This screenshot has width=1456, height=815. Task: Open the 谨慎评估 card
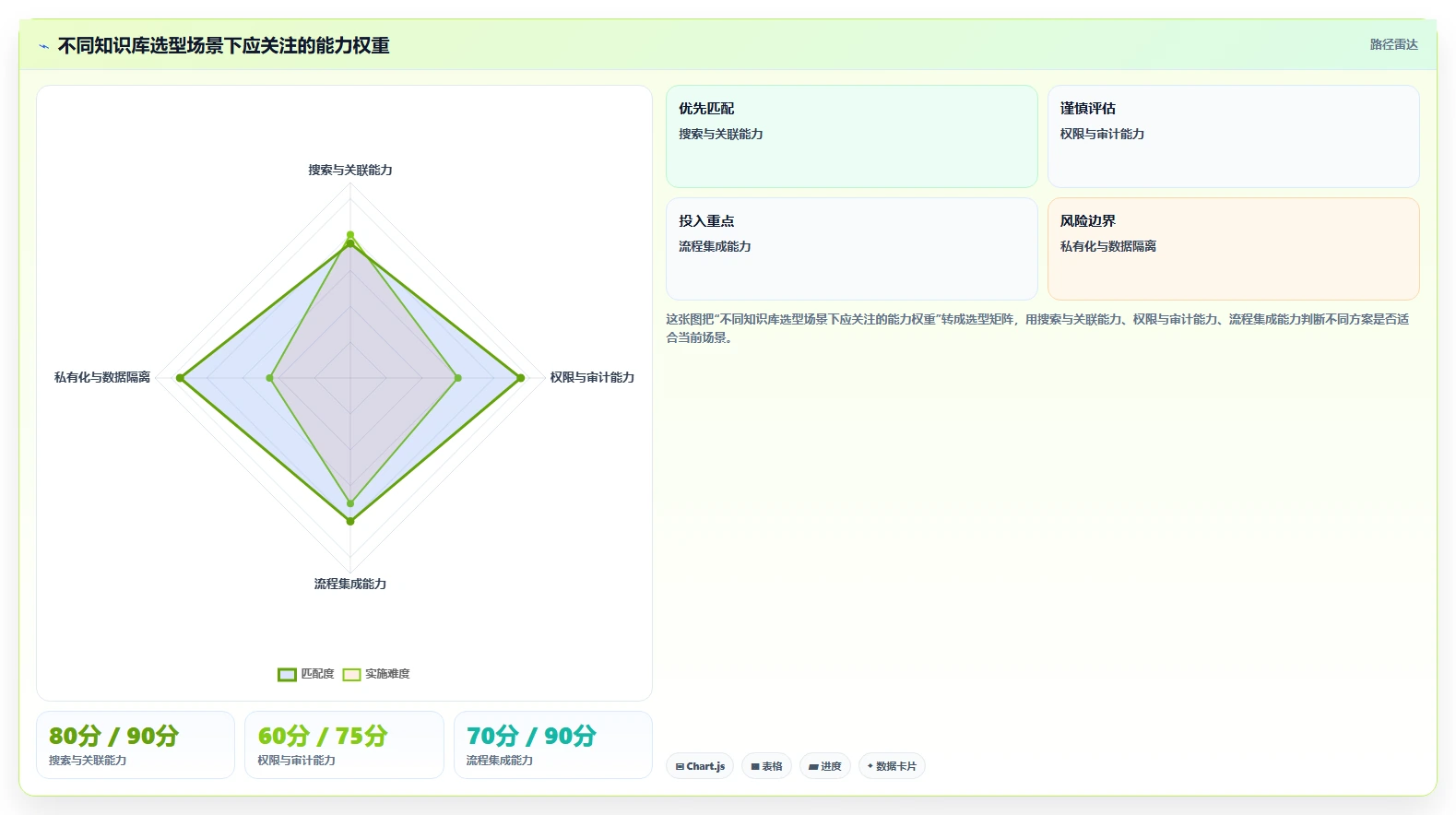click(1233, 136)
